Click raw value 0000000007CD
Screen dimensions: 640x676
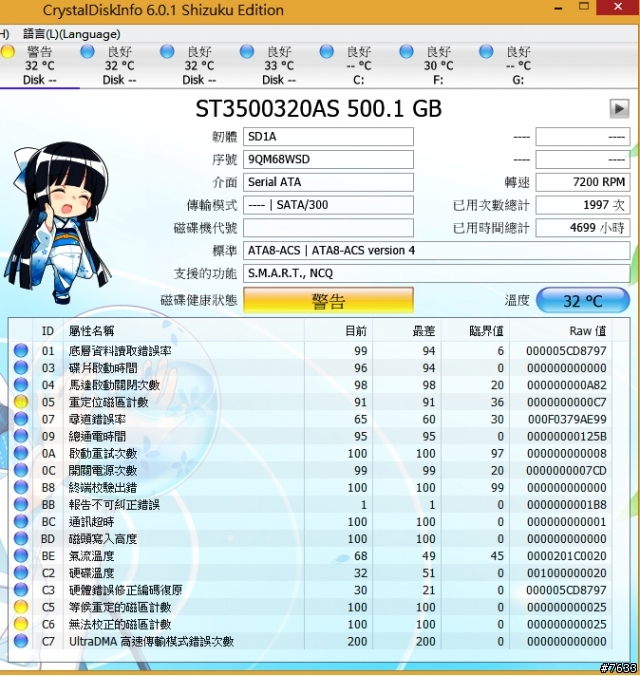pos(567,470)
